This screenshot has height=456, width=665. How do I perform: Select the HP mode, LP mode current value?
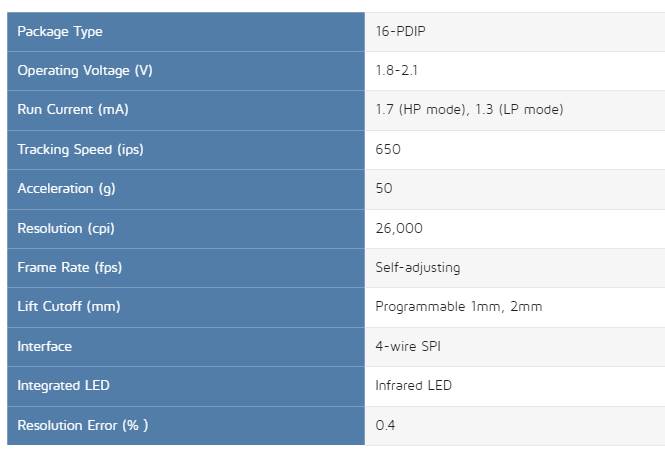pyautogui.click(x=469, y=109)
